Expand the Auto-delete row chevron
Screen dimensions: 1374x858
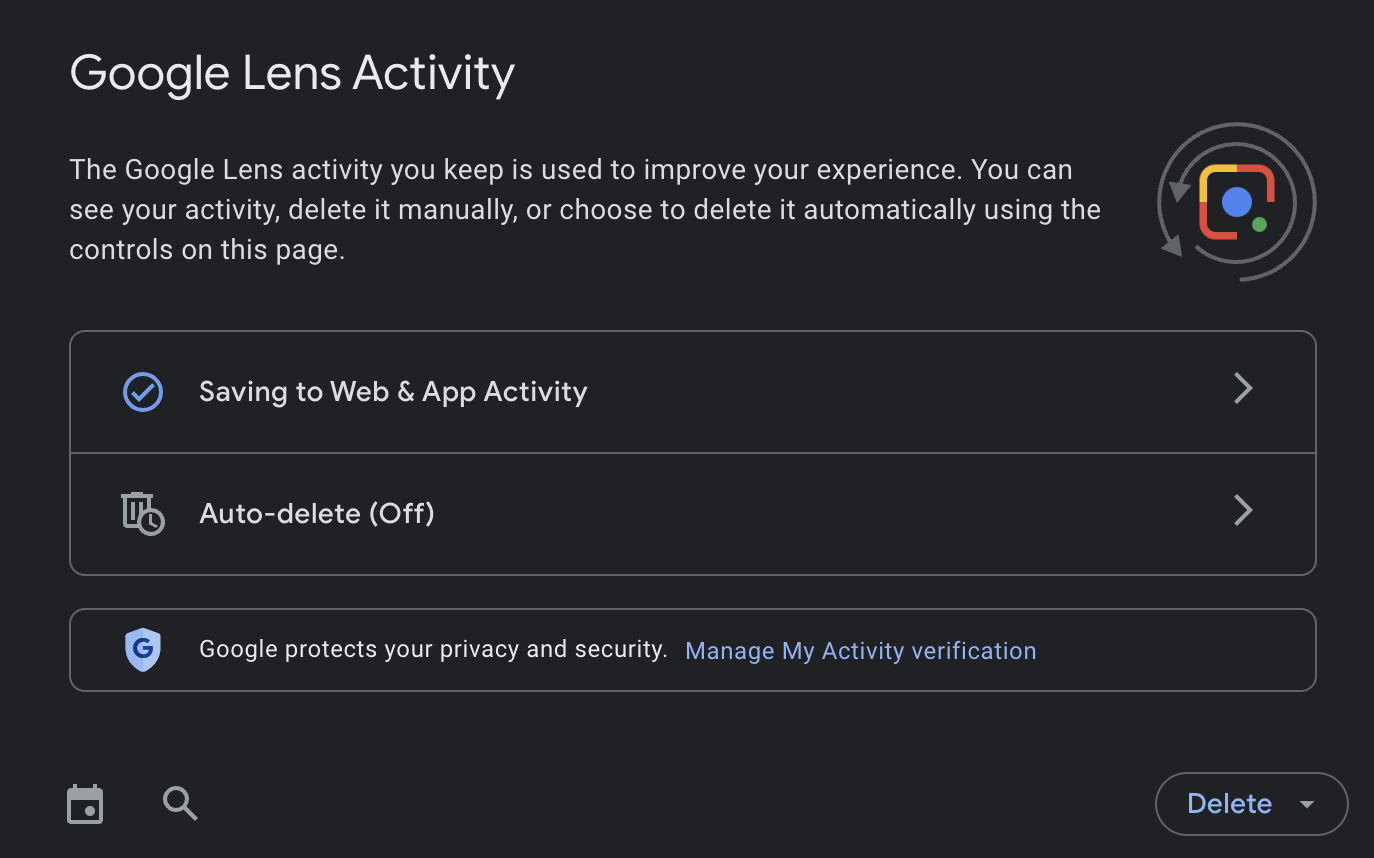1243,510
